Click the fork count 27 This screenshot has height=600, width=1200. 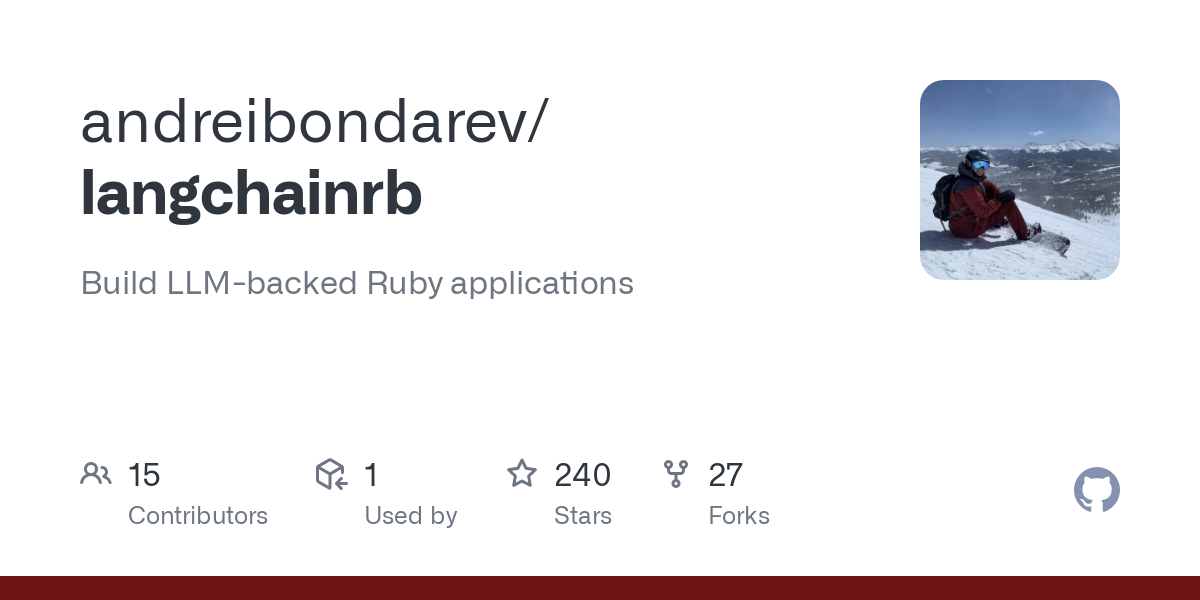point(725,475)
